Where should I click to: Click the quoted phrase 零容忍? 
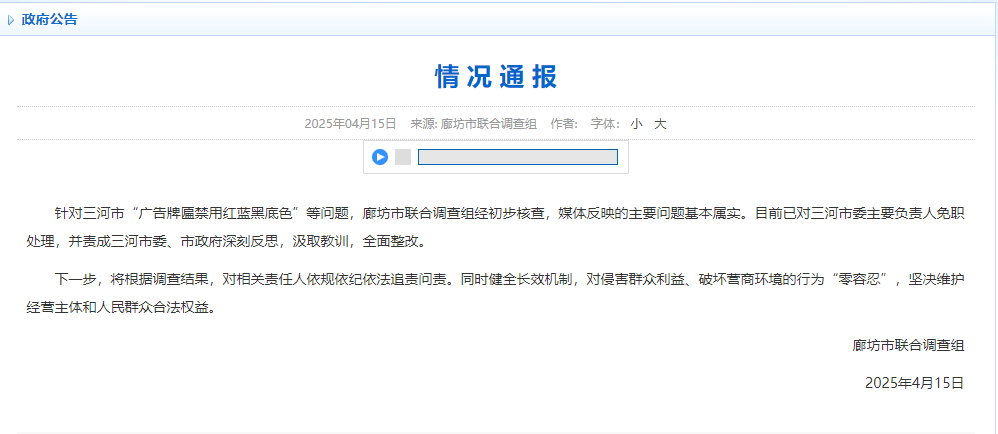pyautogui.click(x=864, y=280)
